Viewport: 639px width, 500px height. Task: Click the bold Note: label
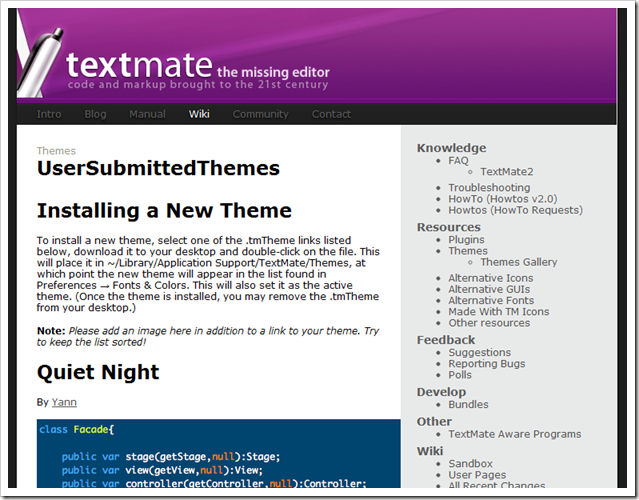pos(51,331)
